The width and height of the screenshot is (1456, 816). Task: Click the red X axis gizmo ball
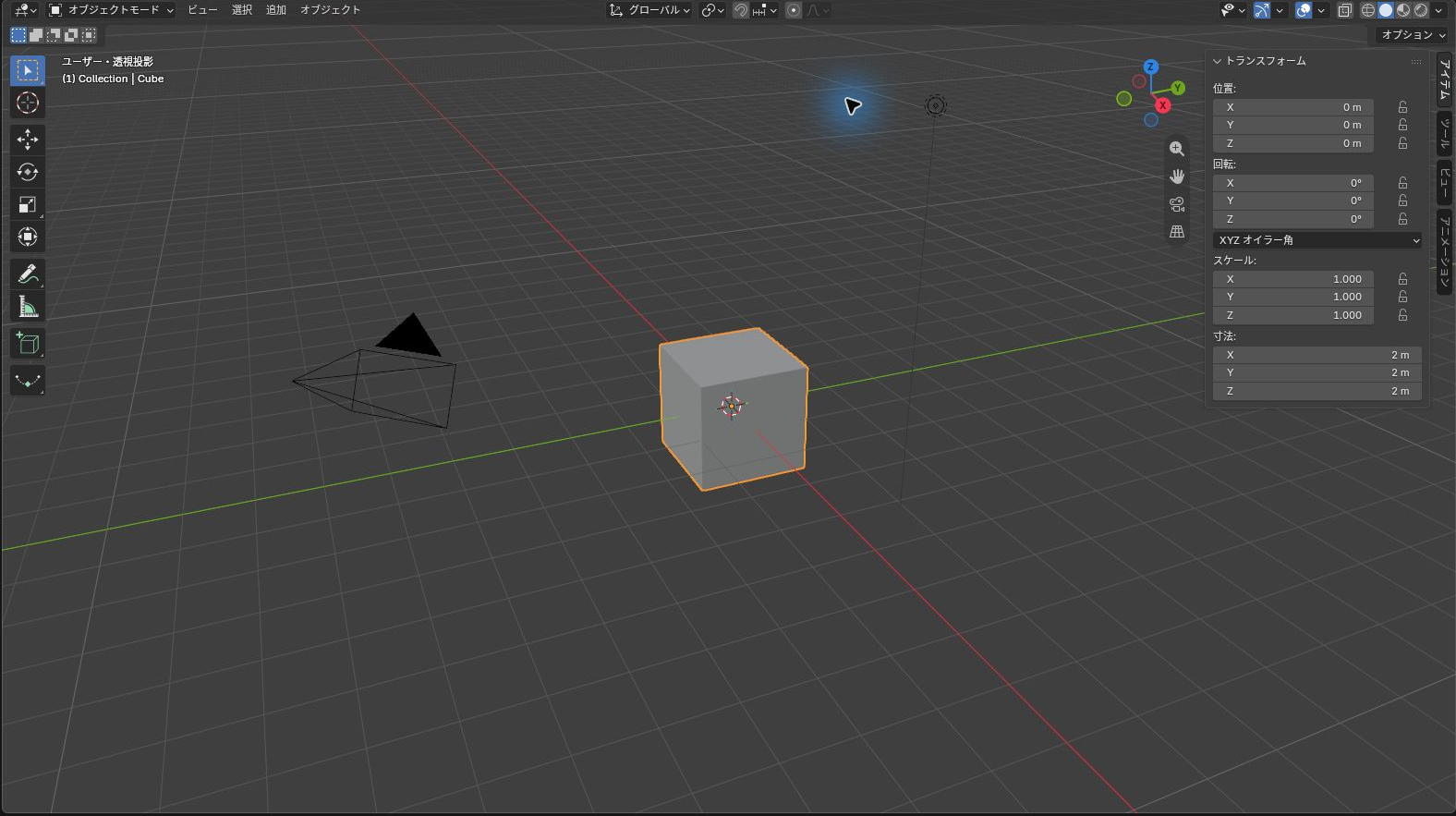coord(1162,105)
